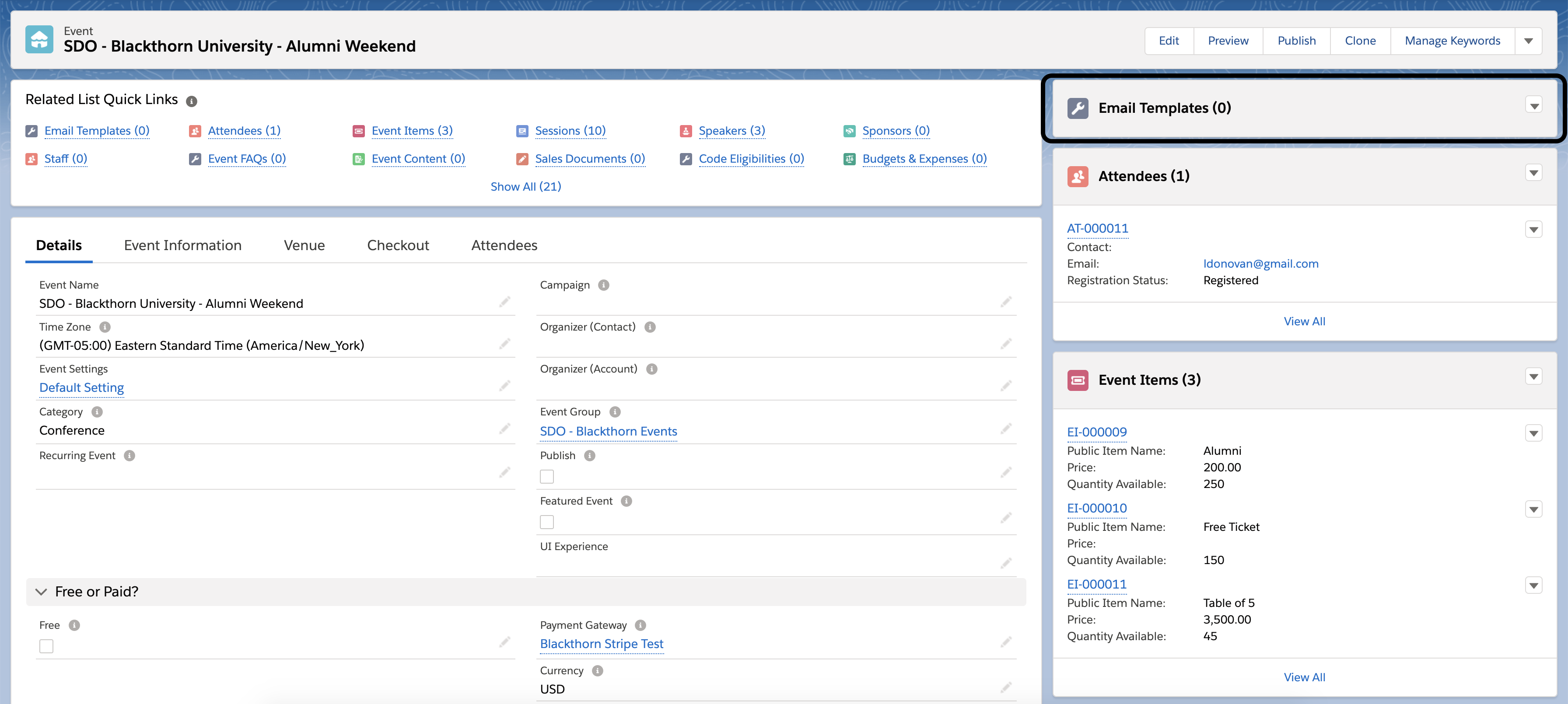The height and width of the screenshot is (704, 1568).
Task: Click the ldonovan@gmail.com email link
Action: (1260, 264)
